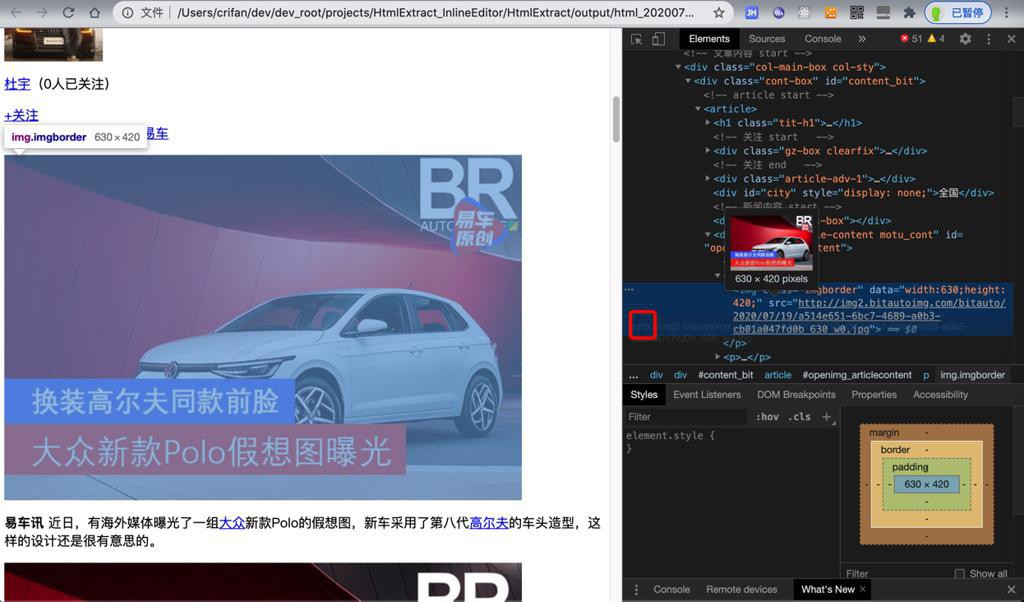This screenshot has height=602, width=1024.
Task: Open the orange extension icon
Action: 831,12
